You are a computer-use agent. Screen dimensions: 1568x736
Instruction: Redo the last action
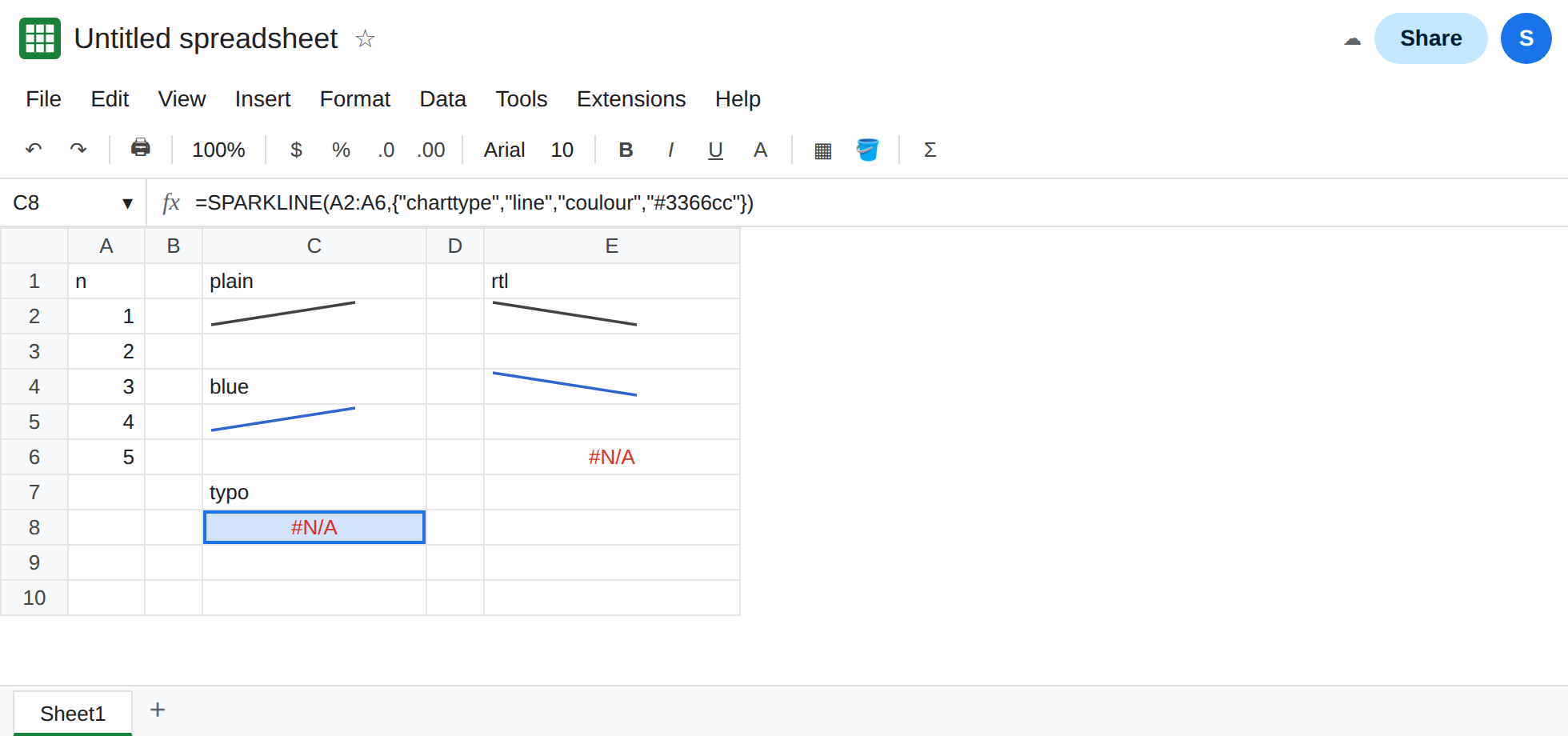tap(78, 150)
